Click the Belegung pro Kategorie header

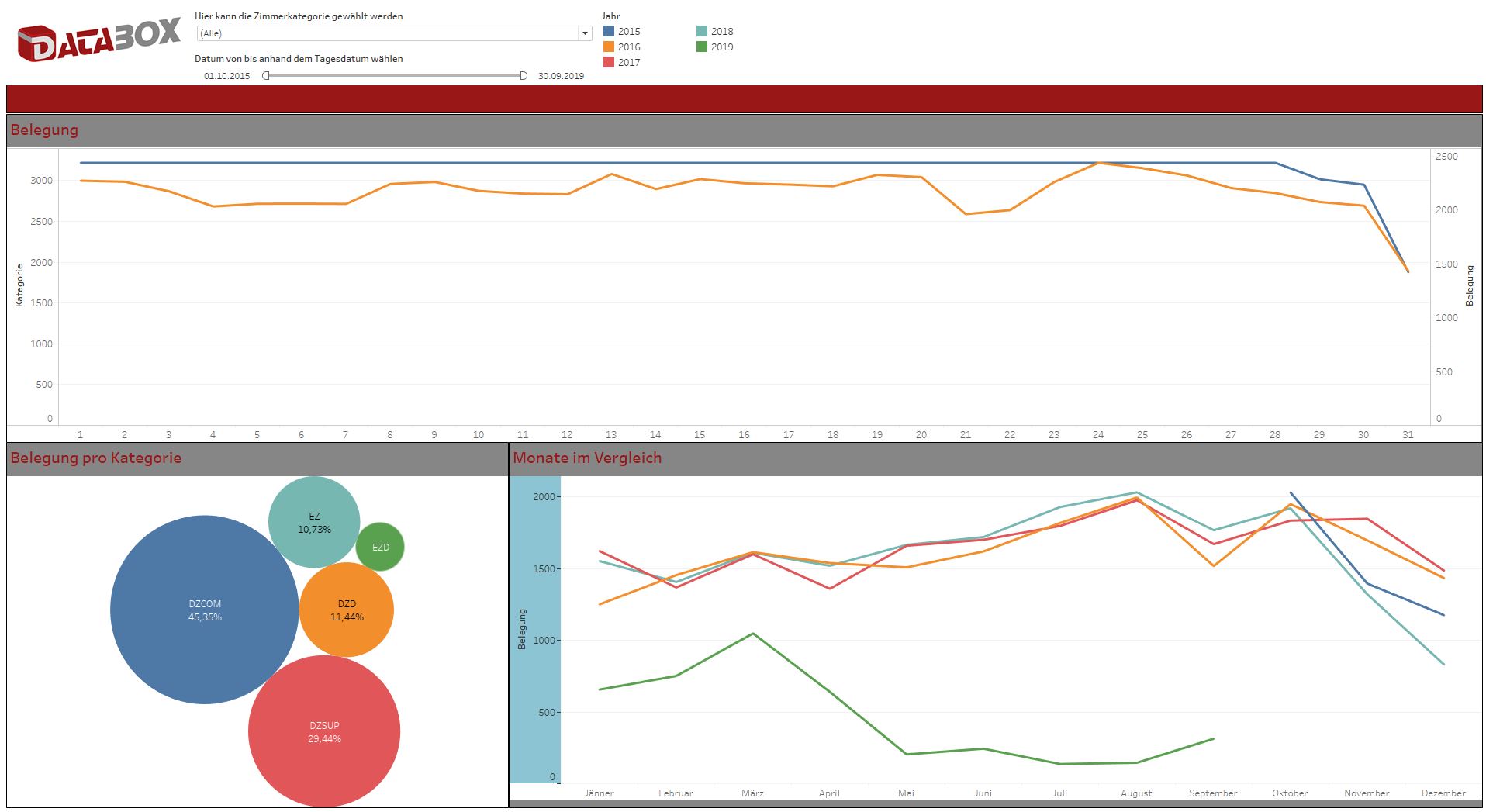click(95, 458)
